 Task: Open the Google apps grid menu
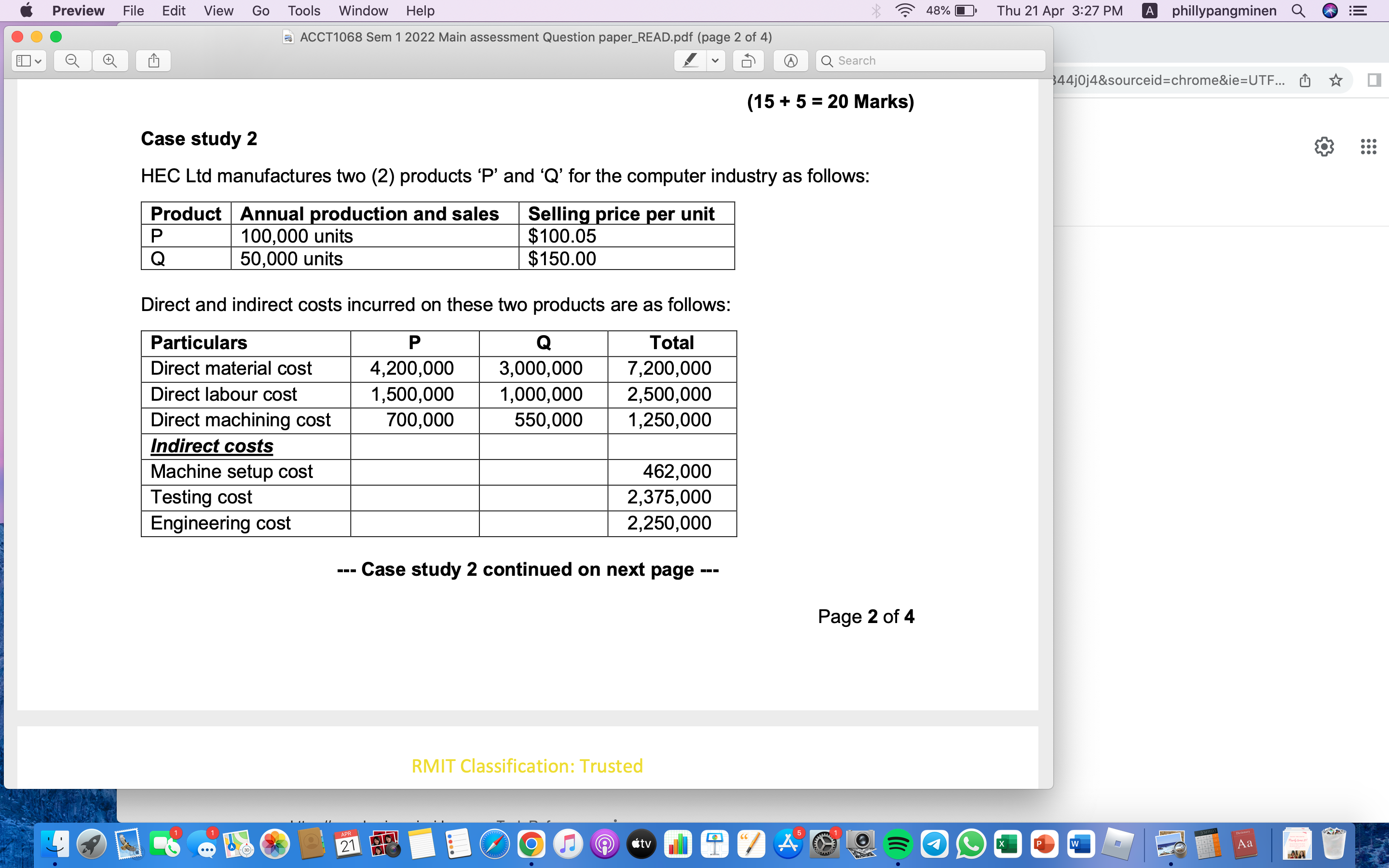[x=1368, y=147]
